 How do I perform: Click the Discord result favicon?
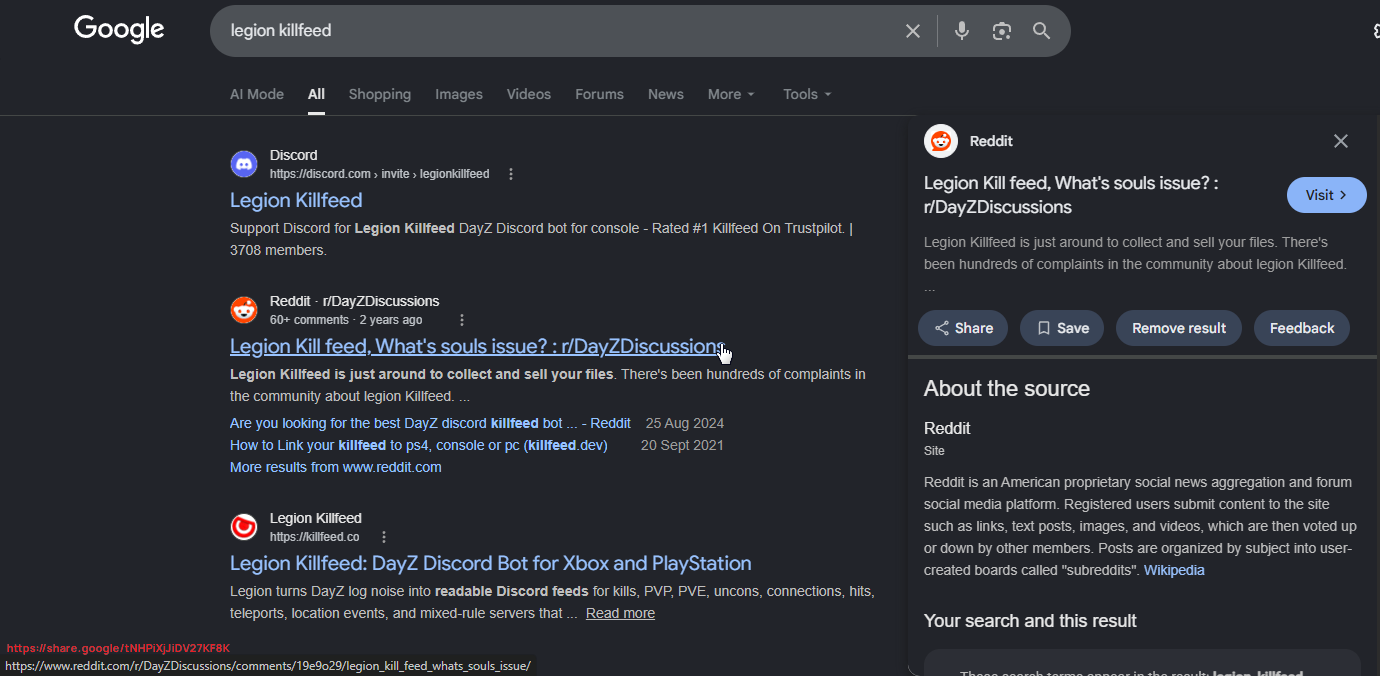(244, 164)
